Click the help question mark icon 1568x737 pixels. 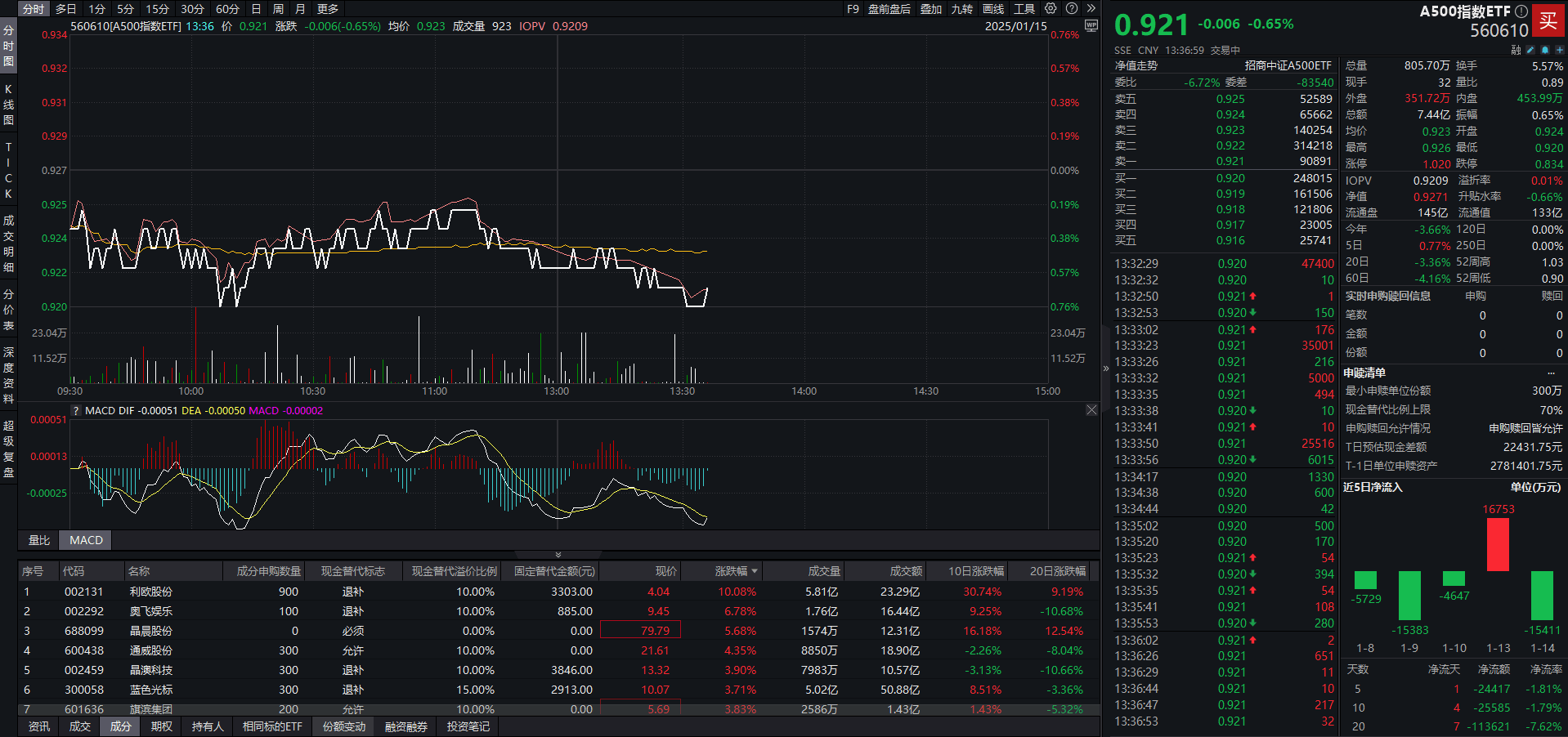coord(1072,8)
